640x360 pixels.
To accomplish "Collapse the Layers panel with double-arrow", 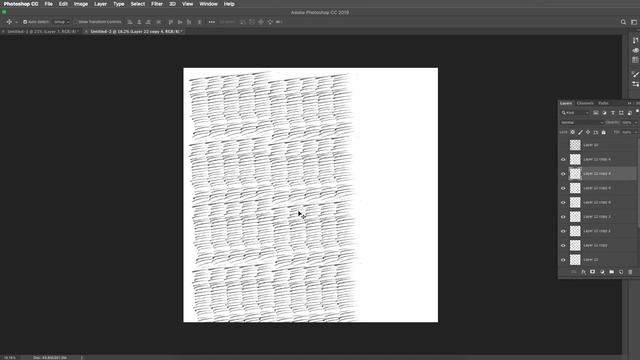I will [x=629, y=103].
